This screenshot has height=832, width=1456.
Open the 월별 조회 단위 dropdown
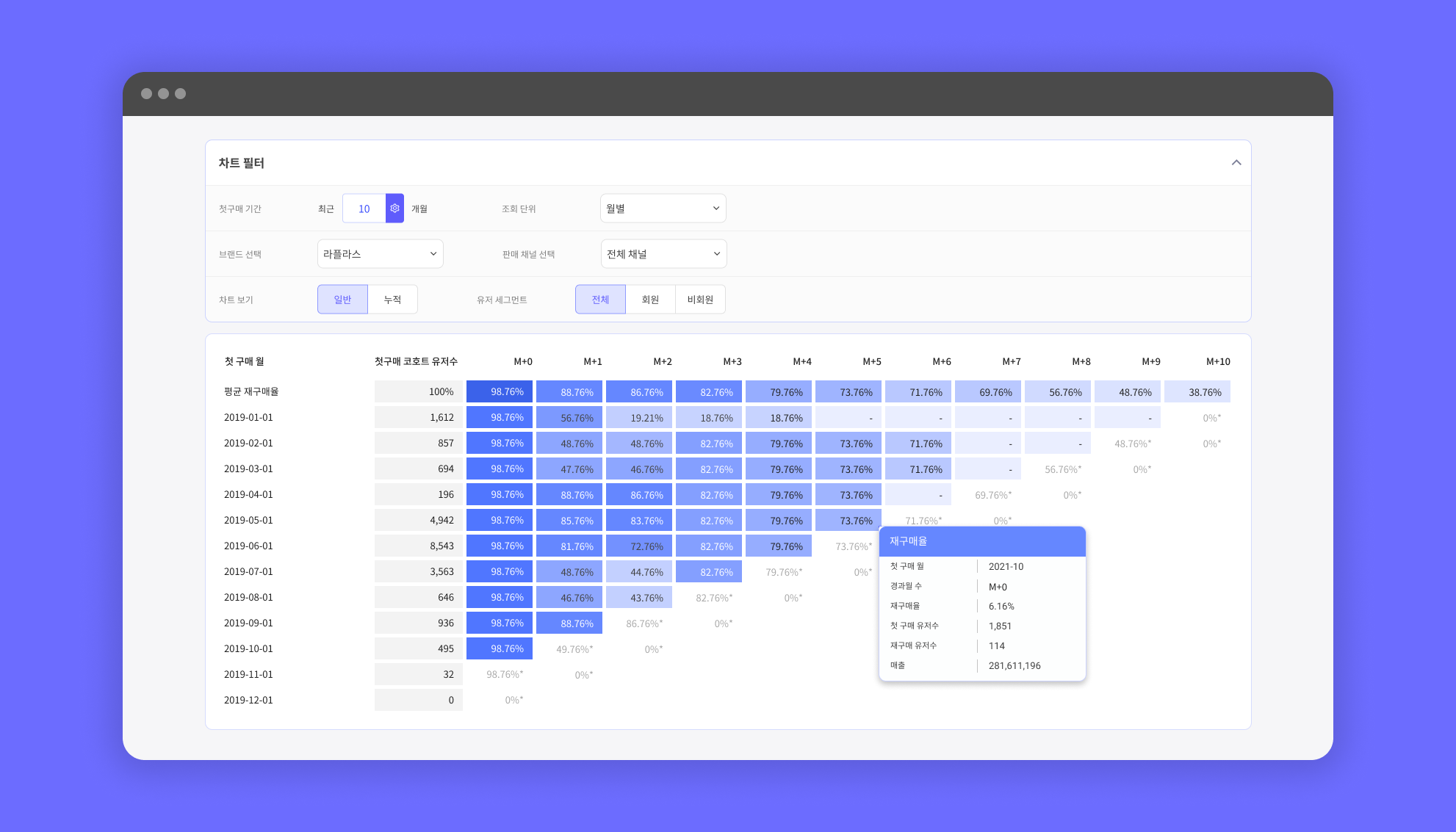(663, 209)
